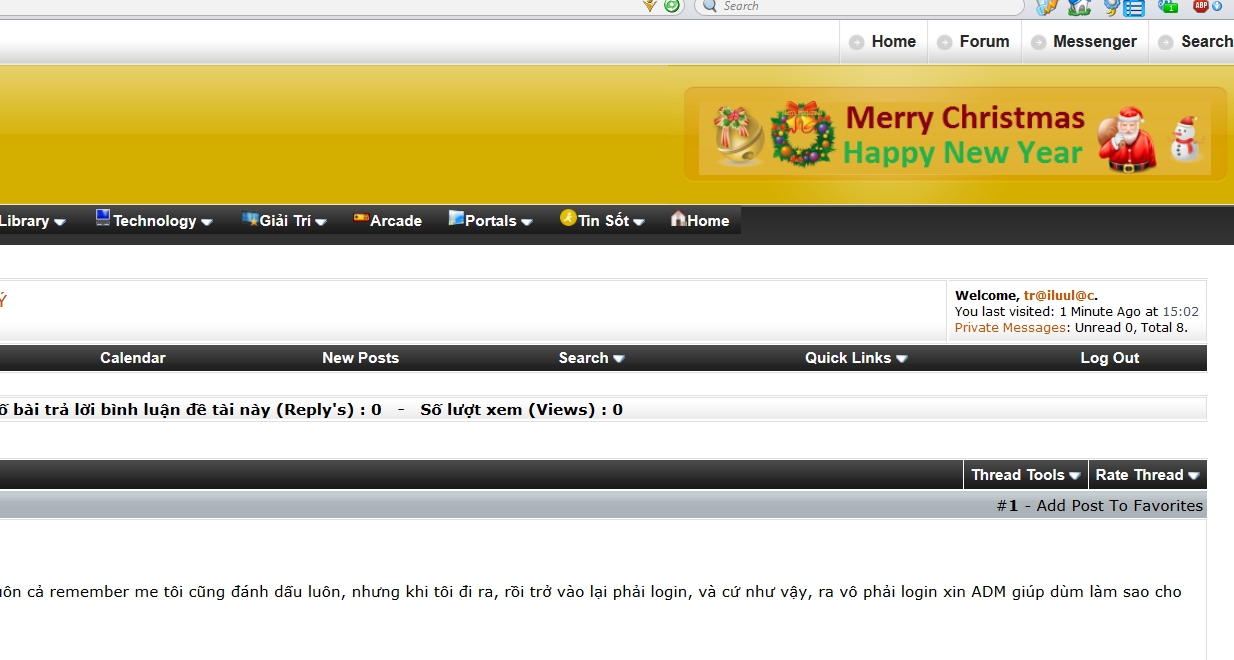Open the Private Messages link
Image resolution: width=1234 pixels, height=660 pixels.
(x=1010, y=328)
